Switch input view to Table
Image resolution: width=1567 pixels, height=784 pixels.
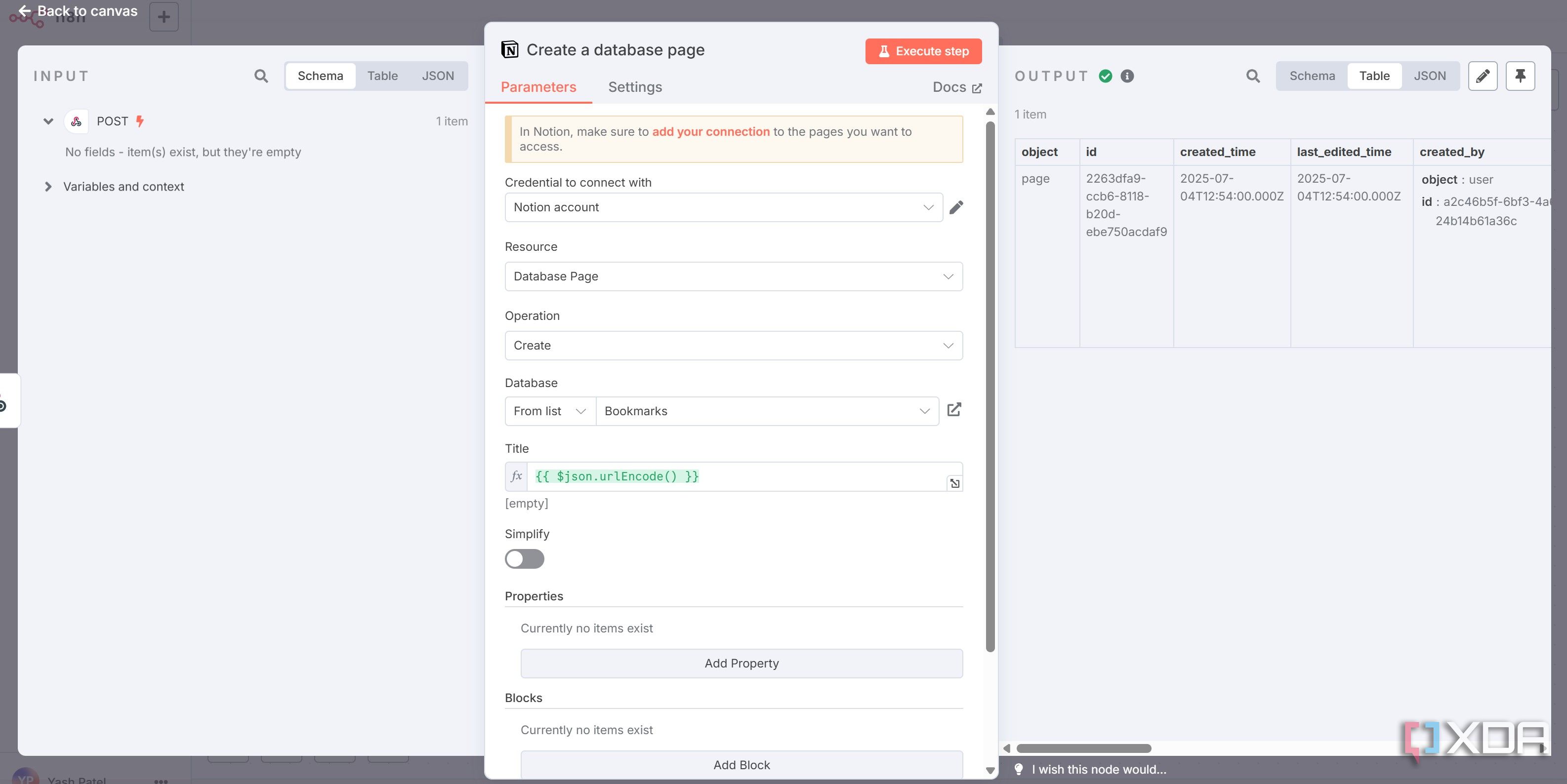383,76
